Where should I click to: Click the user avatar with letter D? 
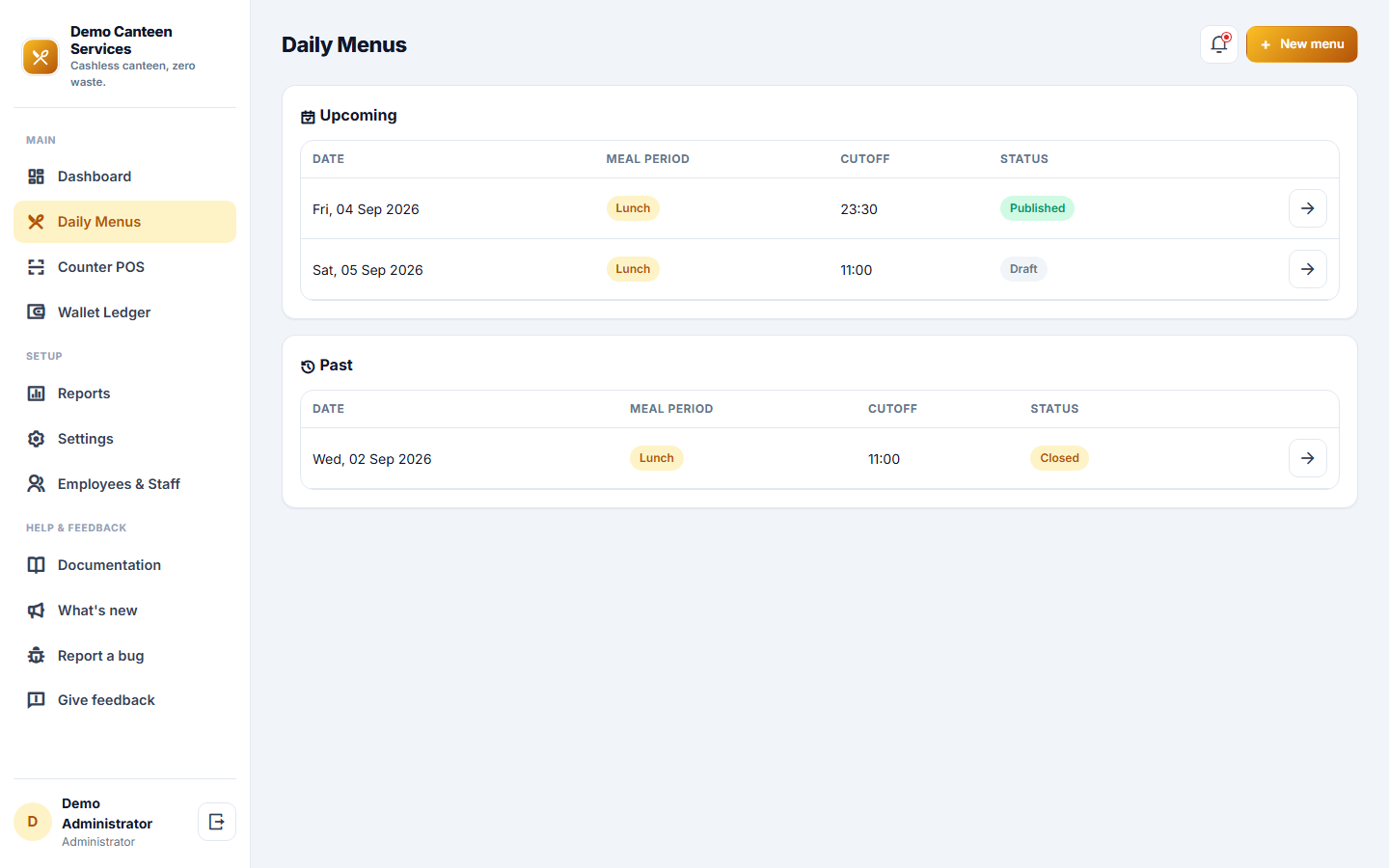(x=33, y=822)
